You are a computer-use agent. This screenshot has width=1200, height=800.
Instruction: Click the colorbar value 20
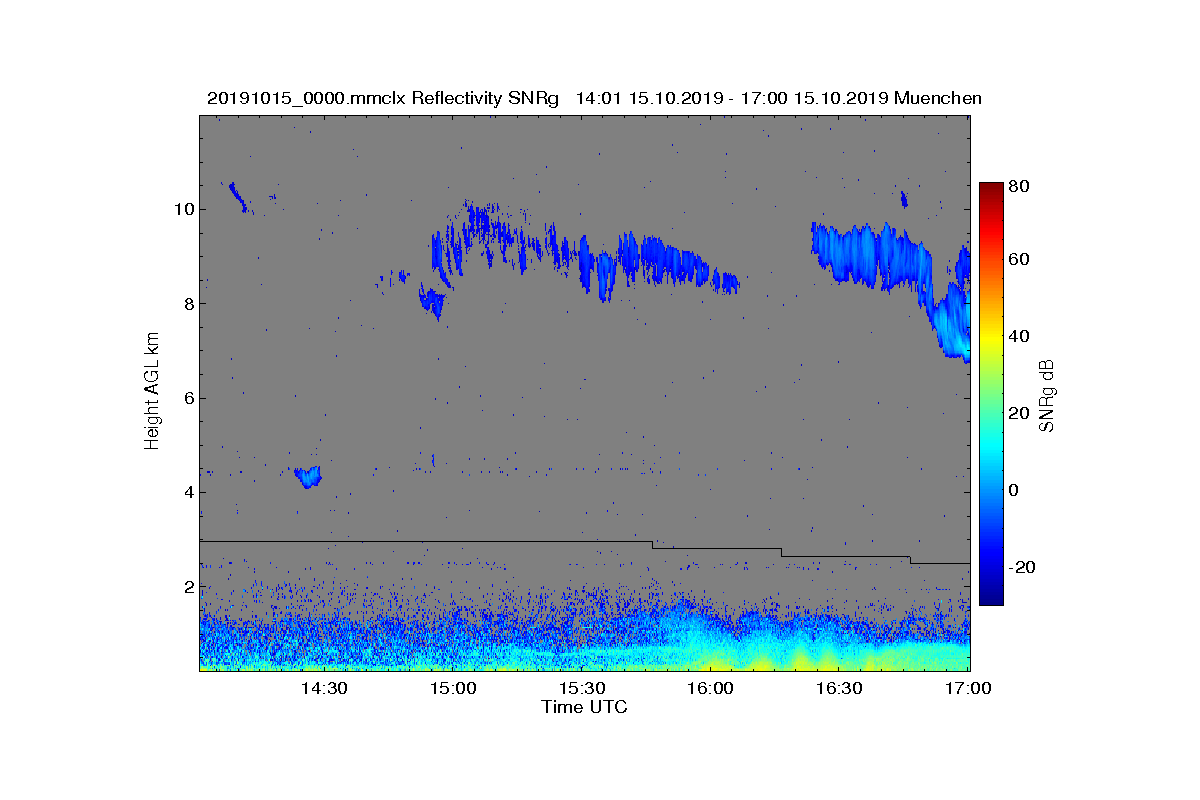click(1021, 413)
